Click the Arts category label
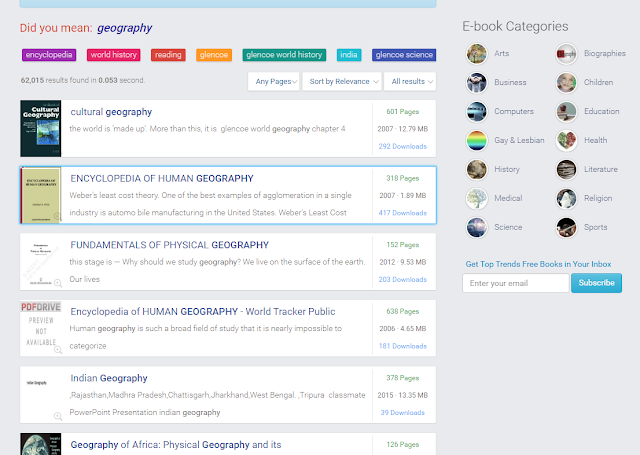 501,53
